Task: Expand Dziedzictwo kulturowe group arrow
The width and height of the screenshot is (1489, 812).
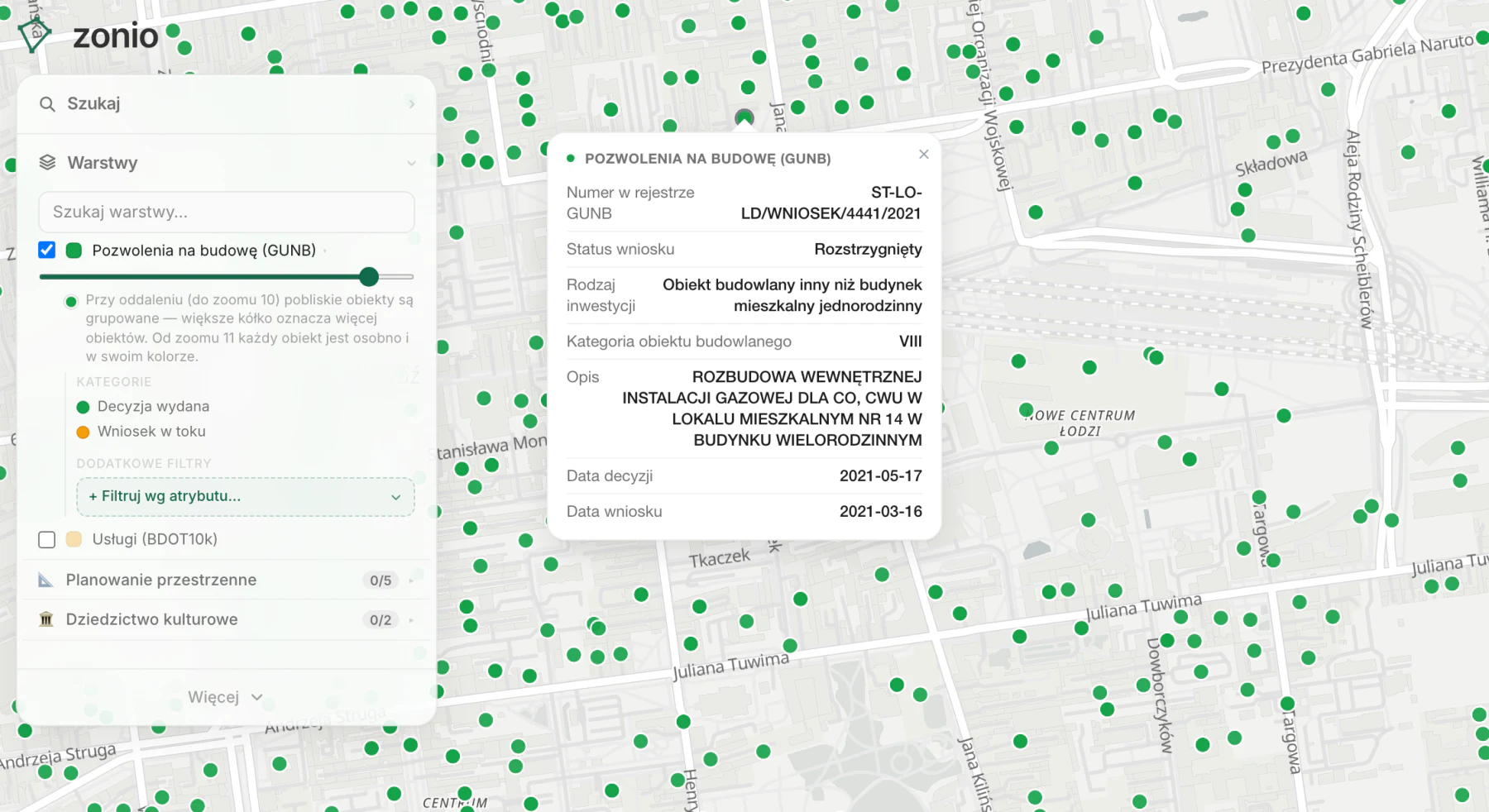Action: pos(411,620)
